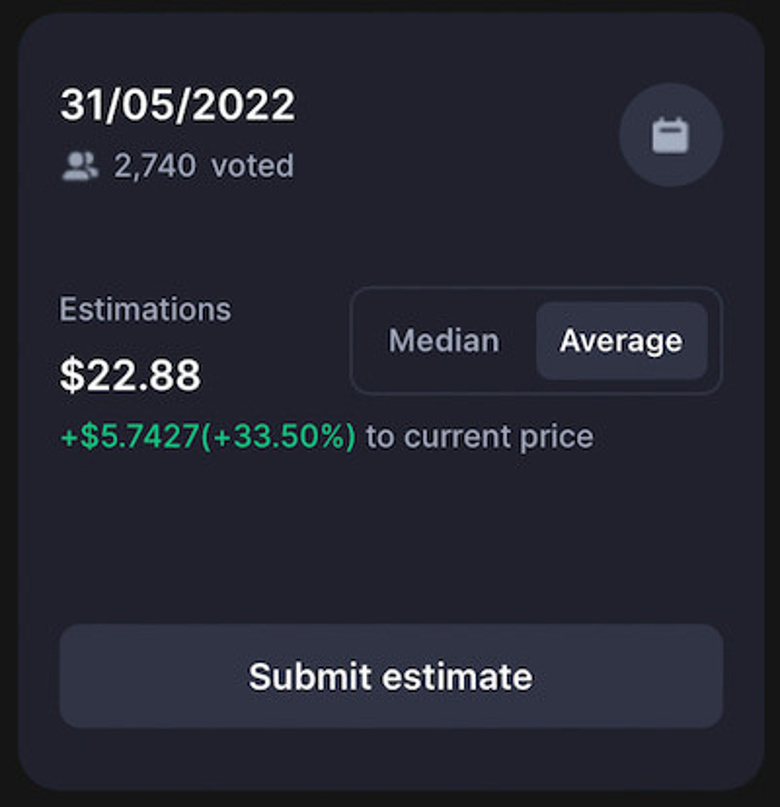Open the calendar date picker
Screen dimensions: 780x807
tap(670, 135)
